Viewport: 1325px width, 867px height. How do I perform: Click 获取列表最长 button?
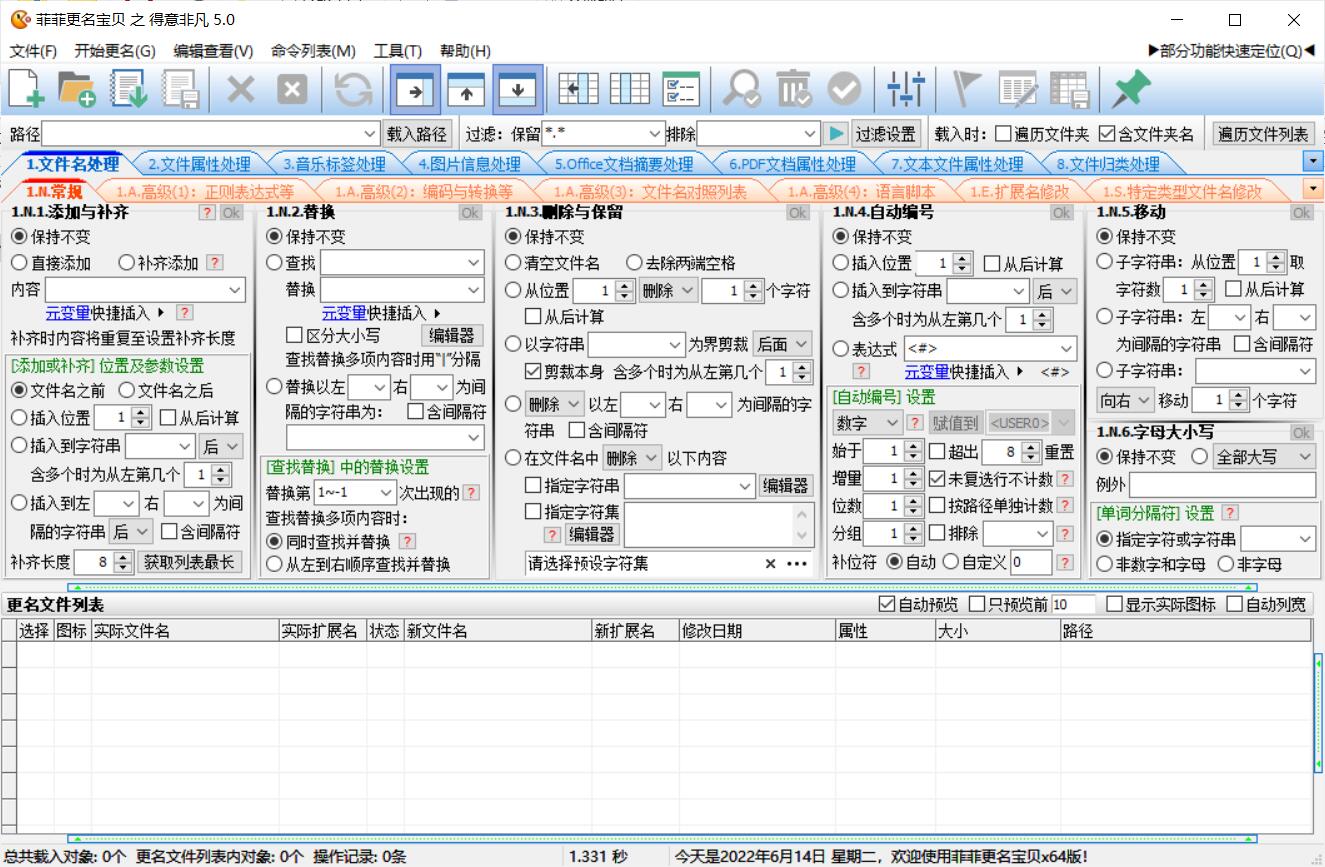pyautogui.click(x=192, y=563)
